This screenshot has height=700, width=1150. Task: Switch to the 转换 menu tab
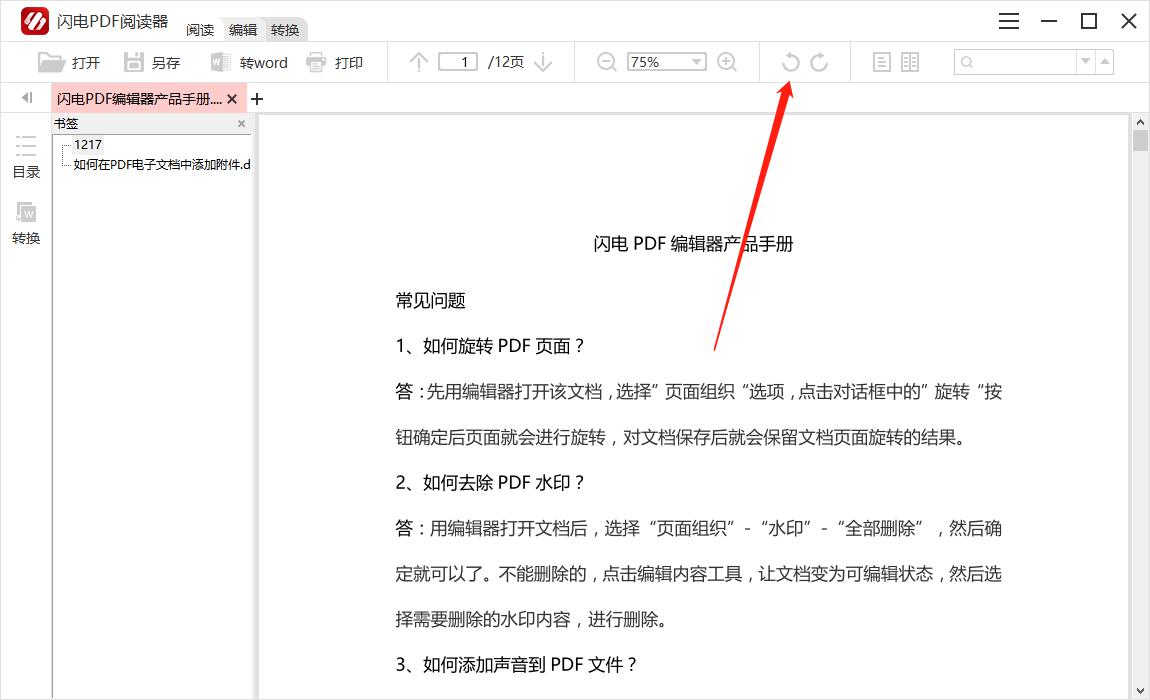285,30
